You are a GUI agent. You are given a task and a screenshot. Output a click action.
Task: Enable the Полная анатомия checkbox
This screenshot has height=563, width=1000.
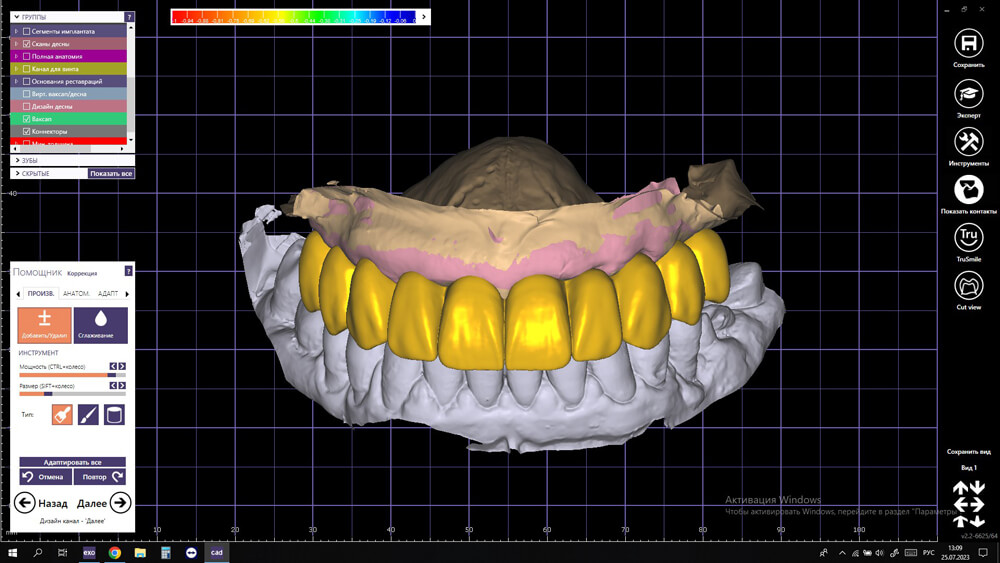tap(26, 56)
